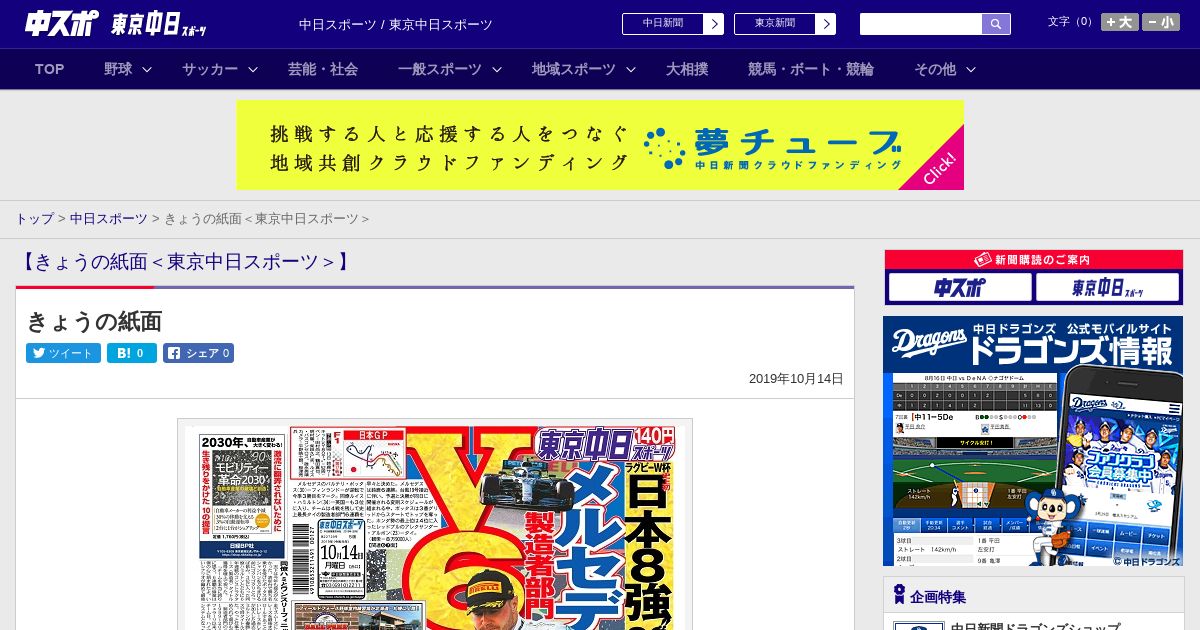This screenshot has height=630, width=1200.
Task: Open 大相撲 navigation item
Action: [x=687, y=69]
